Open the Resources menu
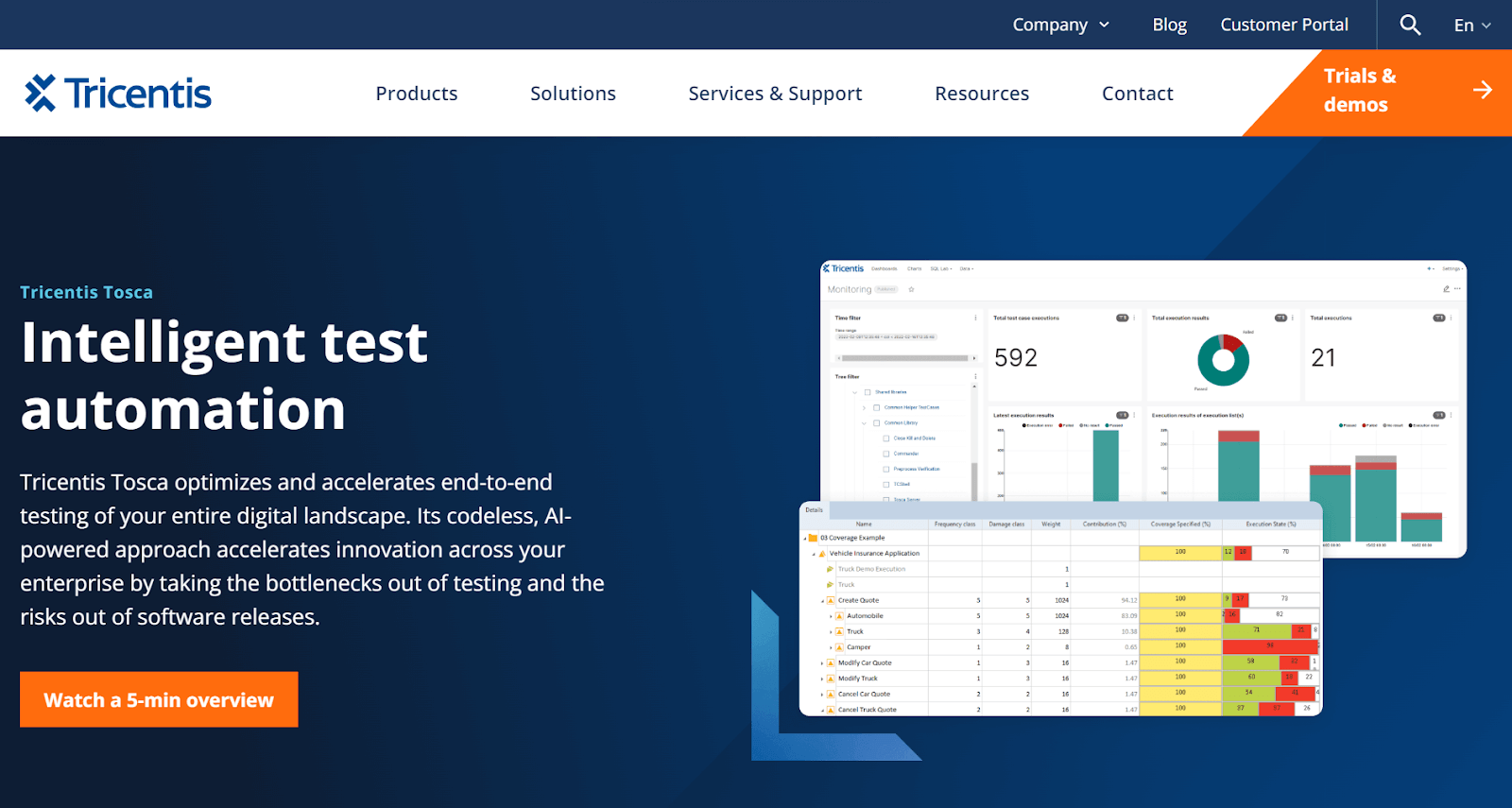This screenshot has width=1512, height=808. coord(982,94)
